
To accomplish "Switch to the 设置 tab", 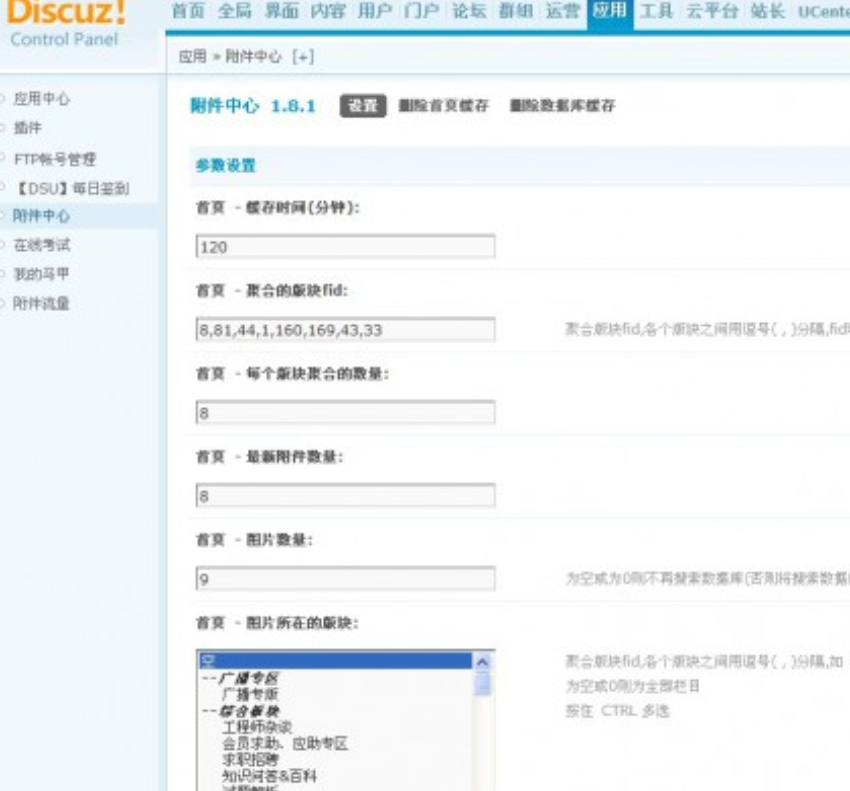I will [x=363, y=106].
